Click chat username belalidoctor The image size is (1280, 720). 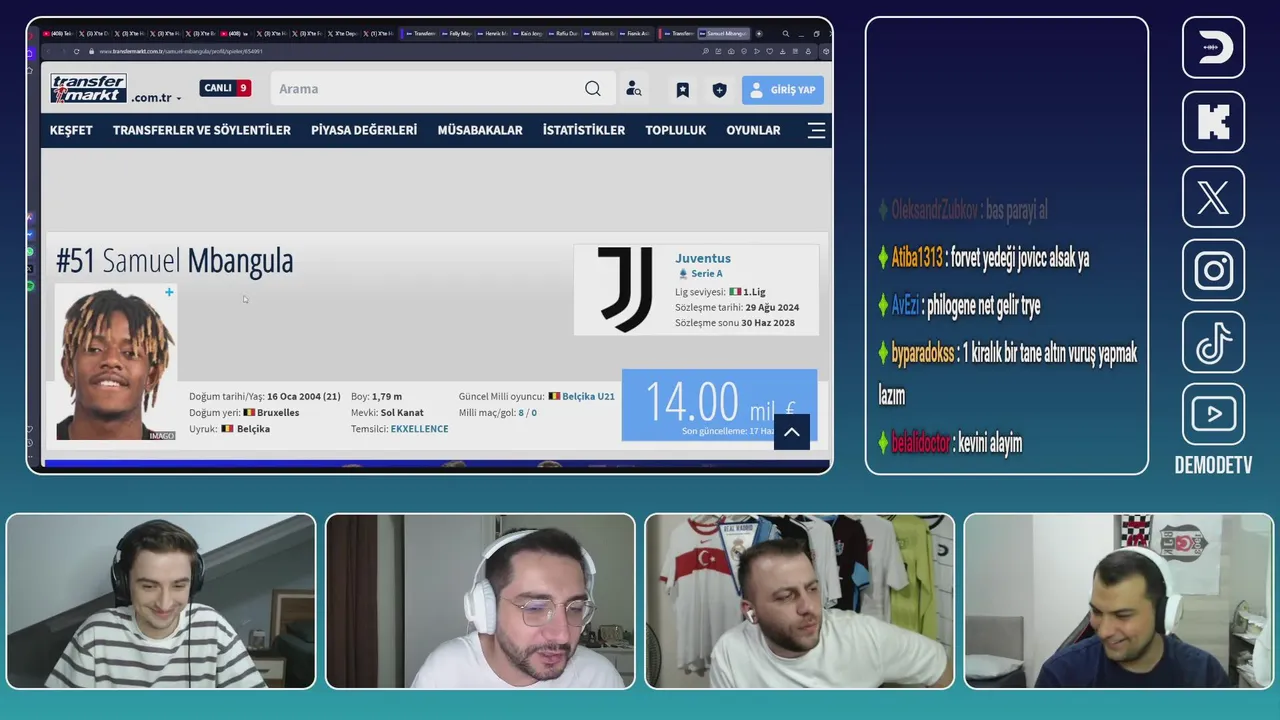[920, 443]
